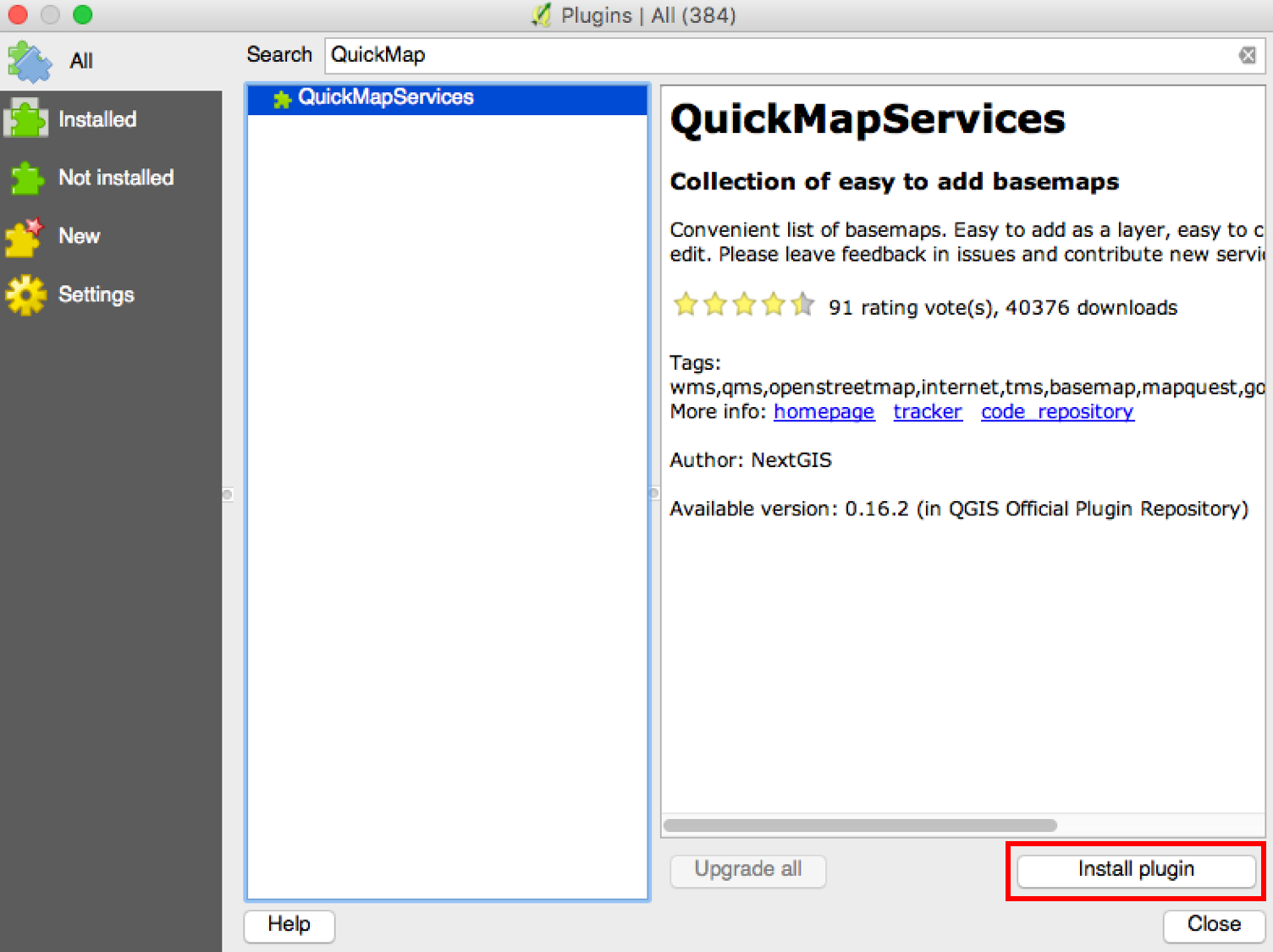The image size is (1273, 952).
Task: Click inside the Search input field
Action: tap(779, 56)
